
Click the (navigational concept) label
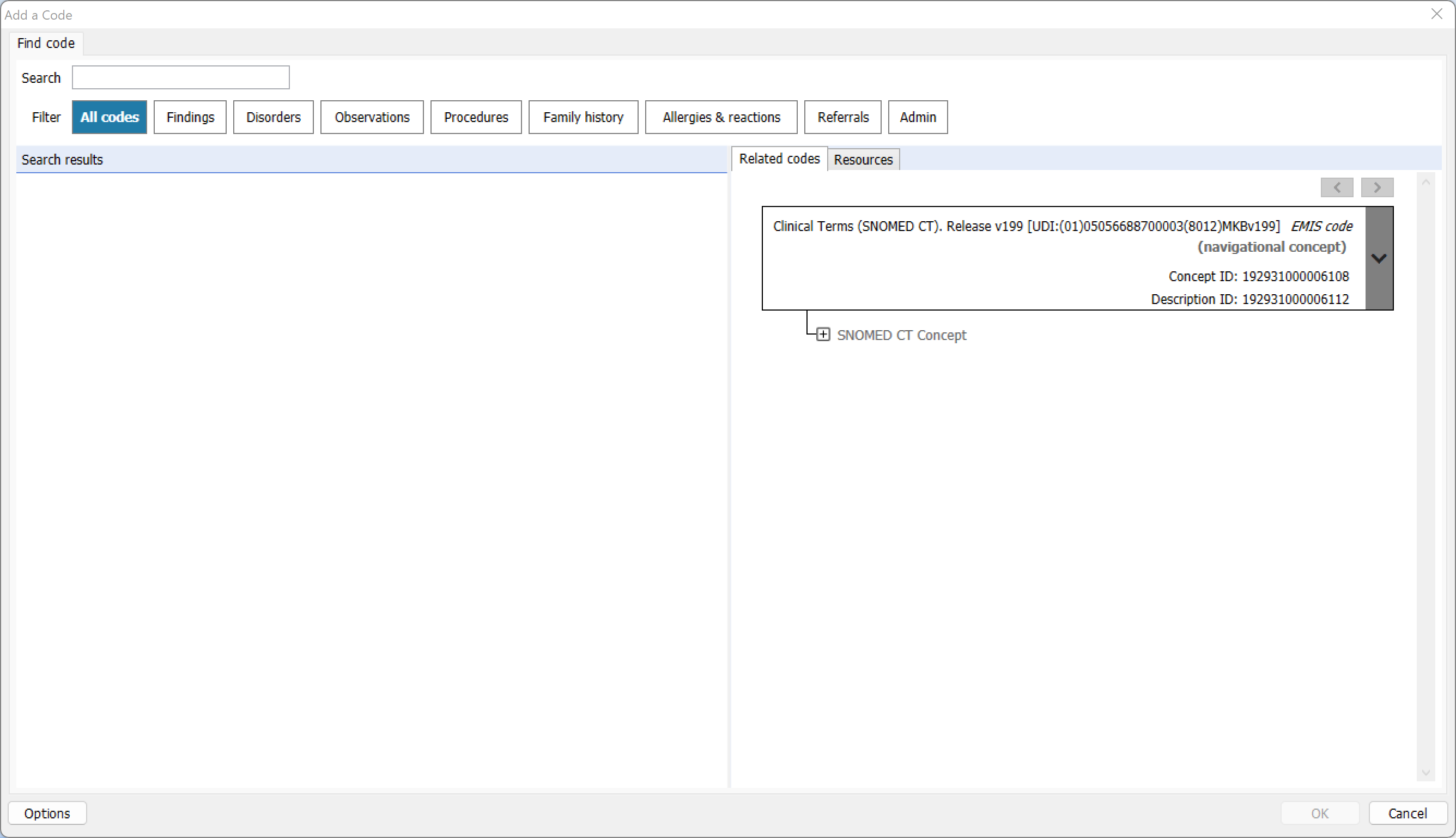pyautogui.click(x=1271, y=247)
